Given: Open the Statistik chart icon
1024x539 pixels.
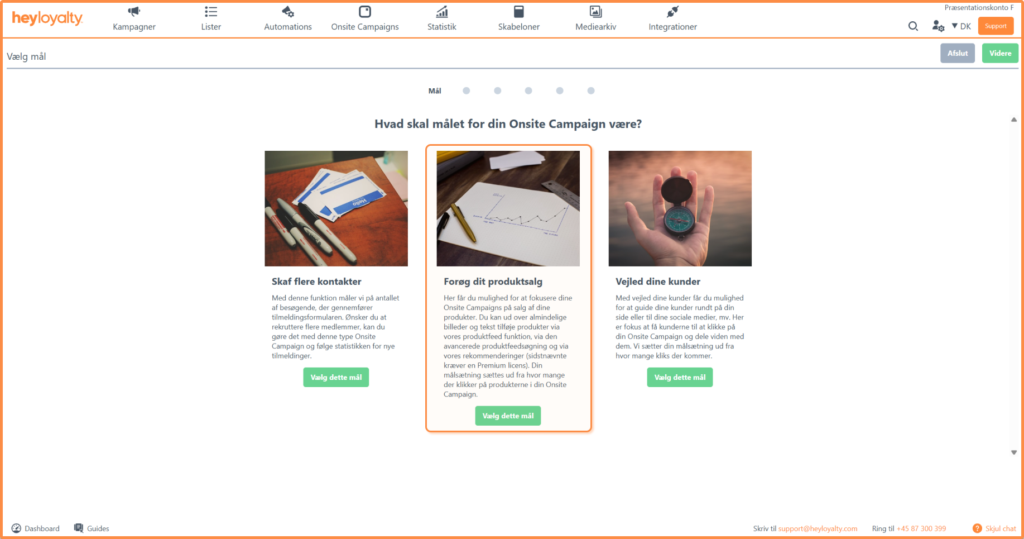Looking at the screenshot, I should pyautogui.click(x=442, y=12).
